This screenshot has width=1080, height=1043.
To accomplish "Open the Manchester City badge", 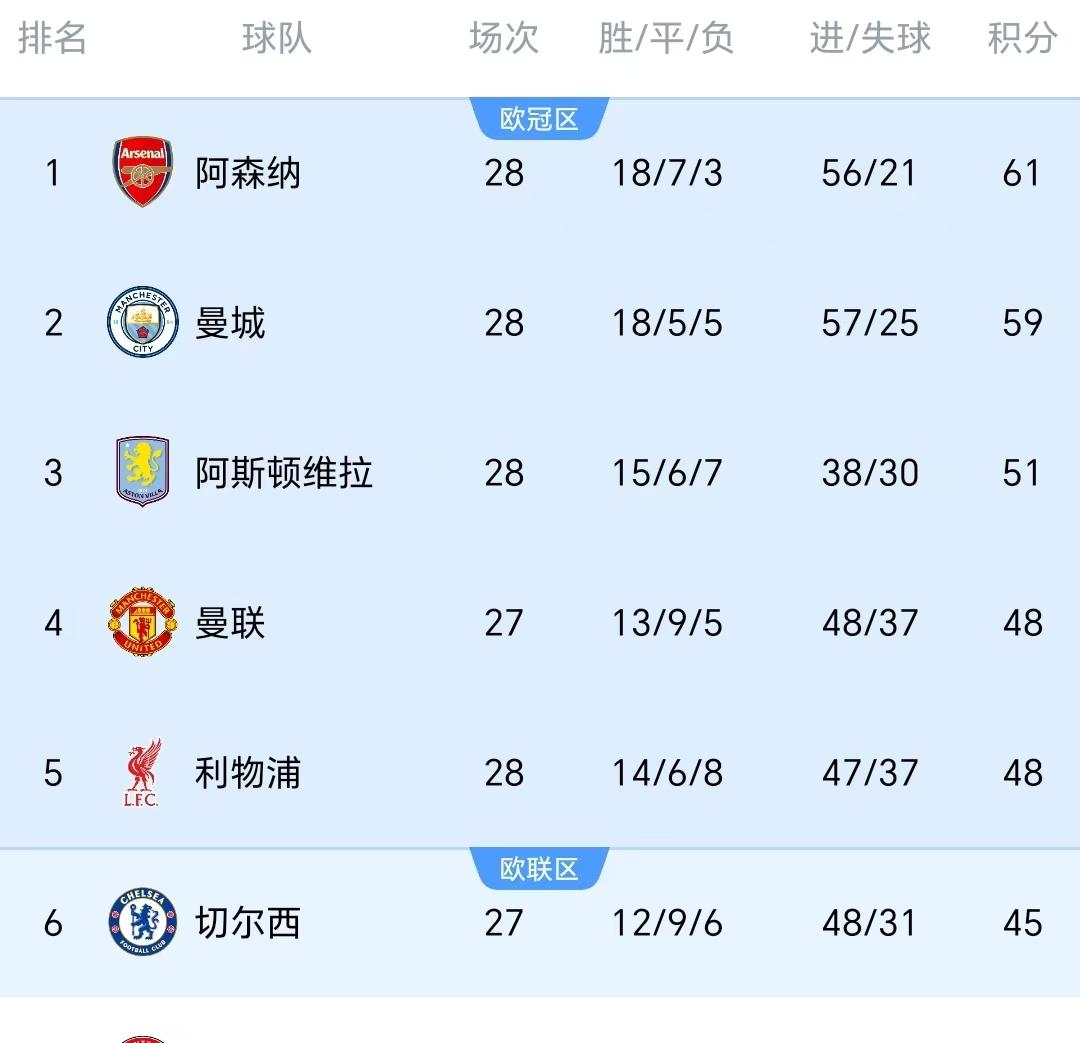I will pos(143,322).
